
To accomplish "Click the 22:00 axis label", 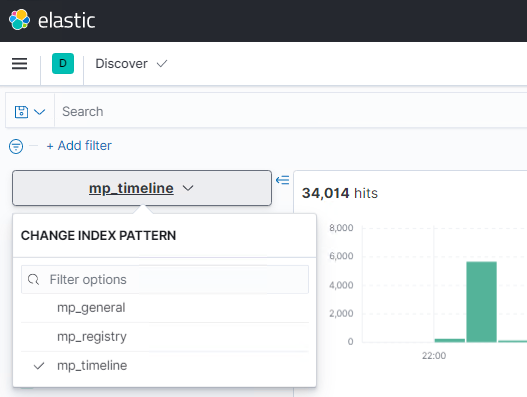I will pyautogui.click(x=434, y=356).
